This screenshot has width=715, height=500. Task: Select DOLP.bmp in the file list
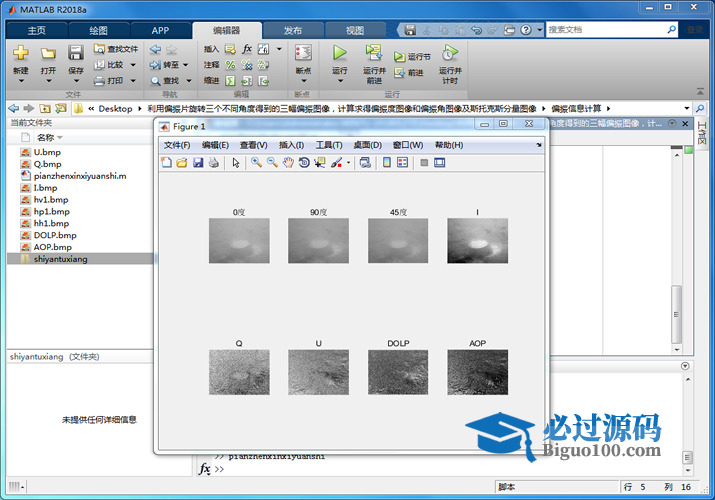[x=54, y=235]
